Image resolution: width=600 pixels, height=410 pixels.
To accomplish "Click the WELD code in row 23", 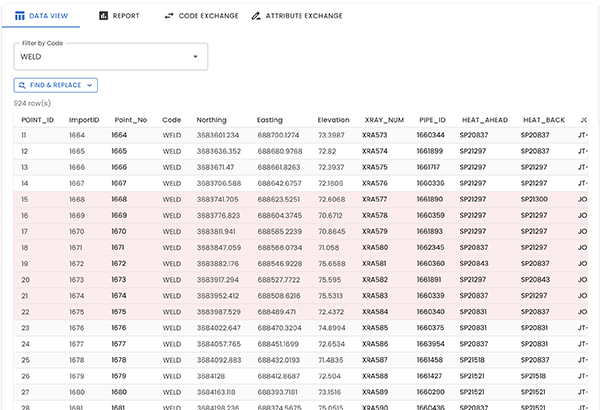I will click(x=172, y=328).
